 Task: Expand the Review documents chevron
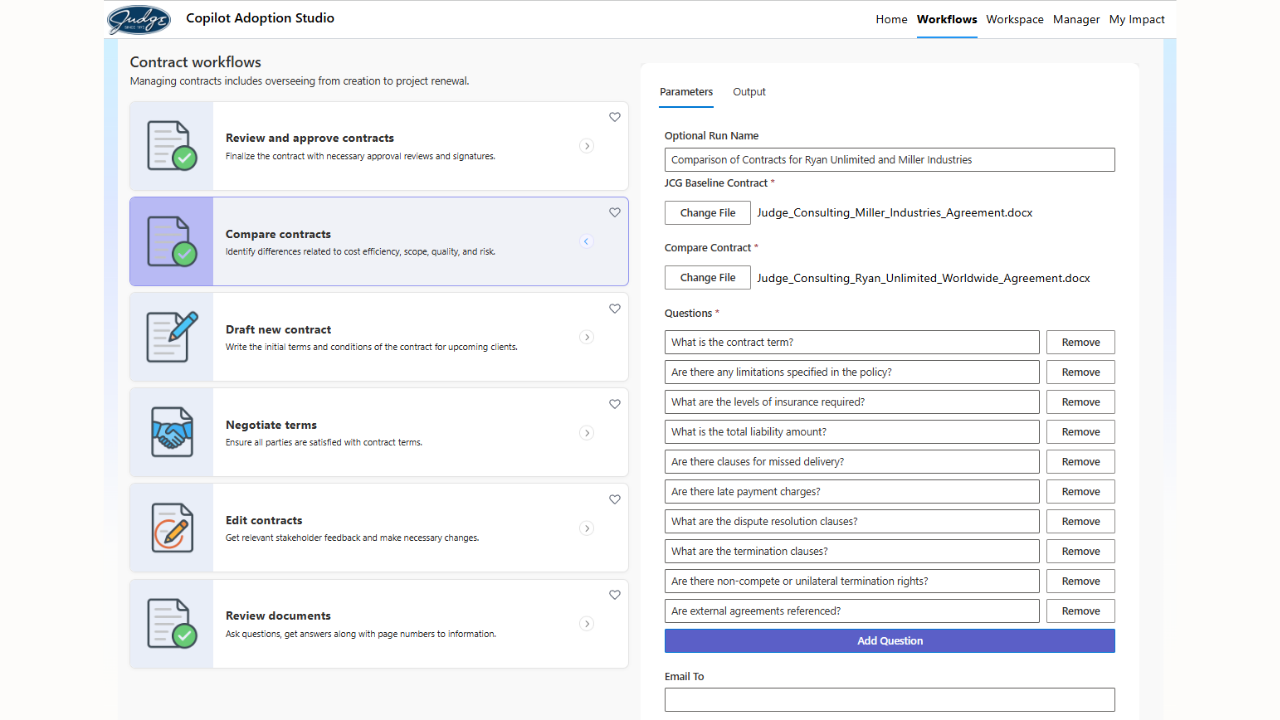[x=587, y=624]
